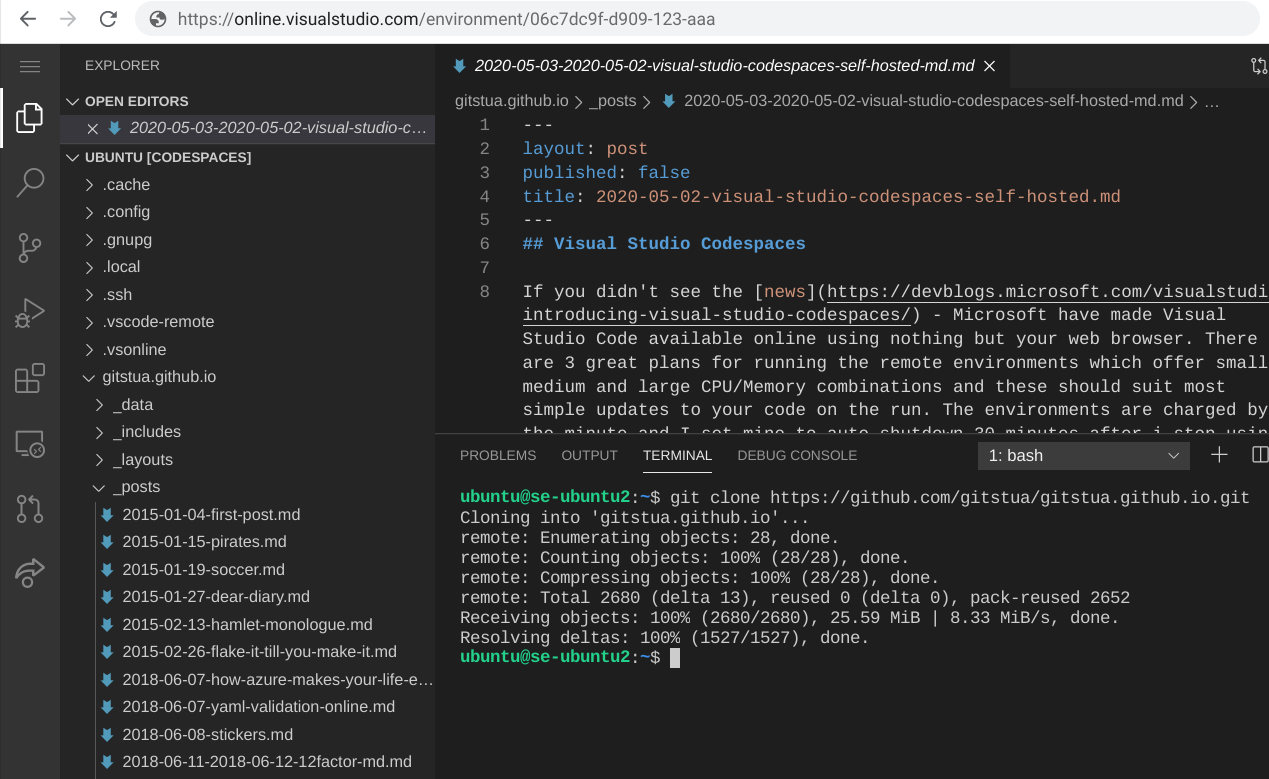Screen dimensions: 1269x779
Task: Create a new terminal with plus icon
Action: tap(1219, 454)
